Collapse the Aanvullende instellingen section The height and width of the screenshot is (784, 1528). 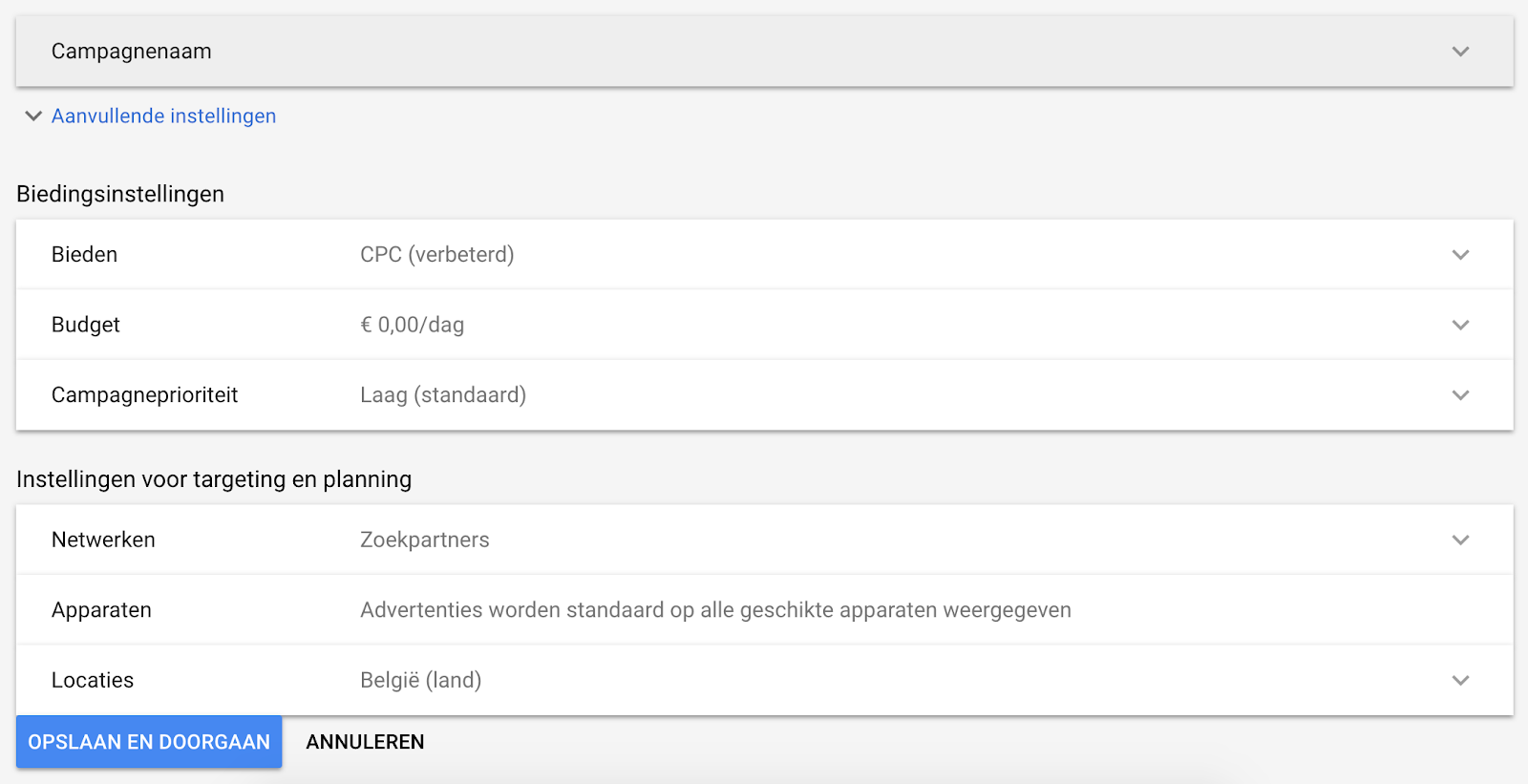click(x=33, y=116)
